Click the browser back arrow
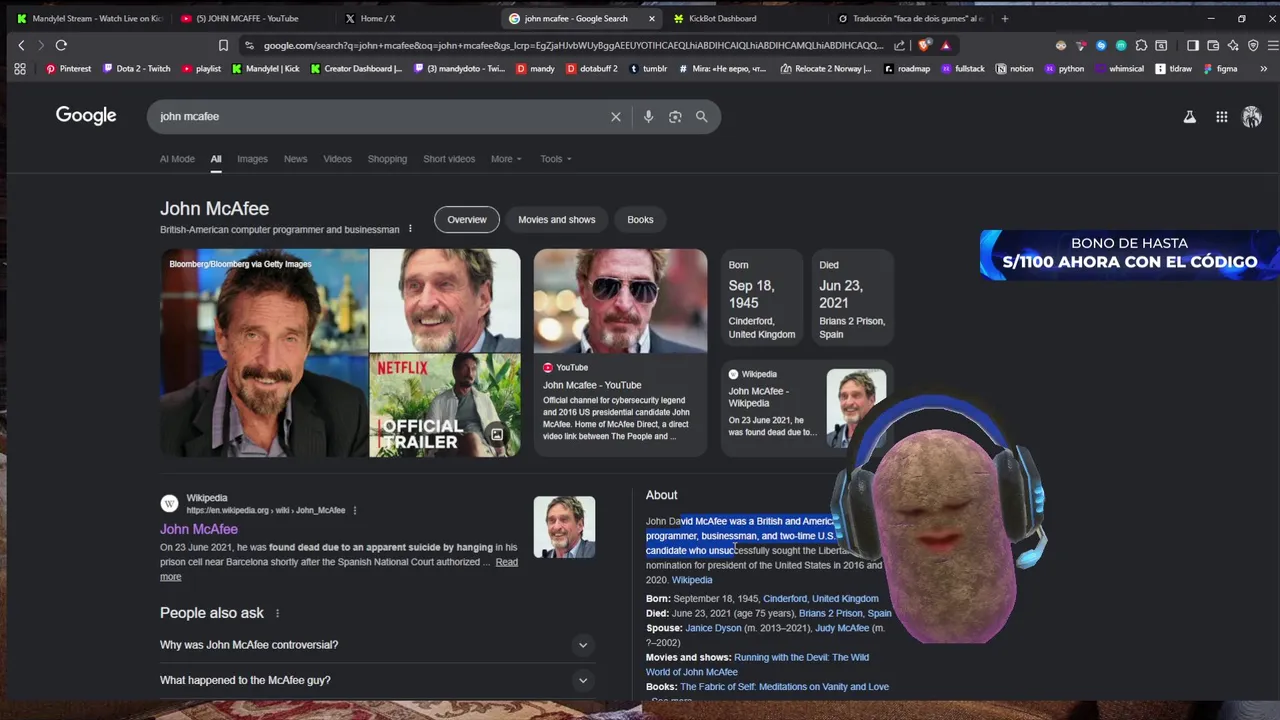 click(x=21, y=45)
